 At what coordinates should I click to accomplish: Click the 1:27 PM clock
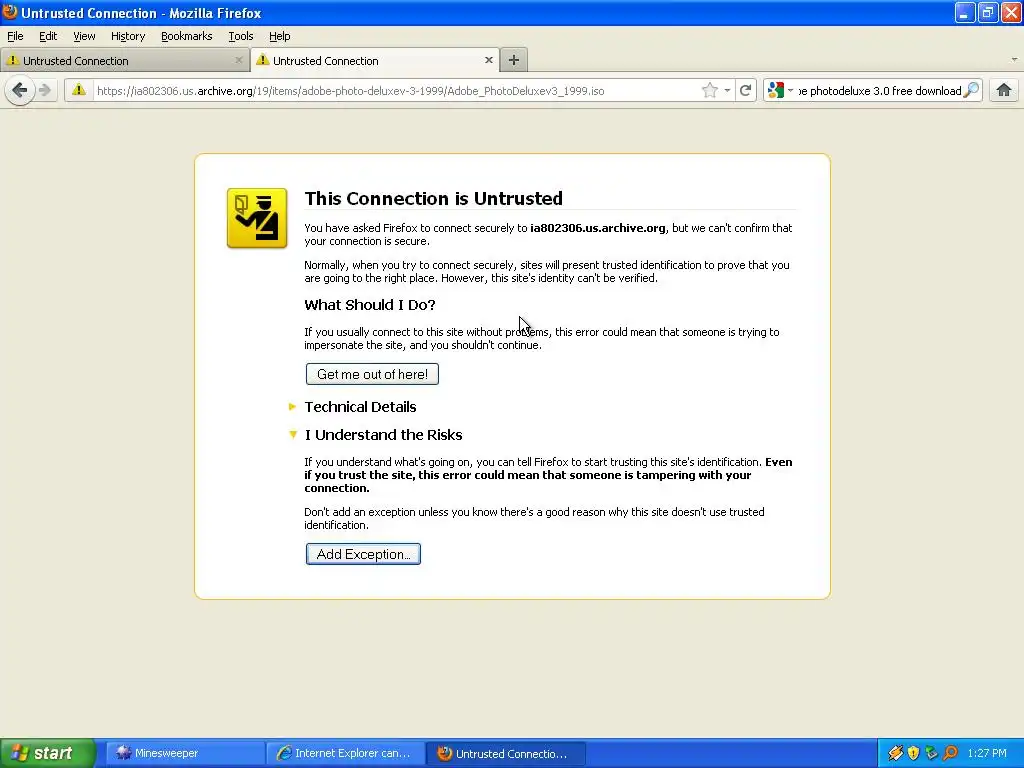click(x=987, y=753)
